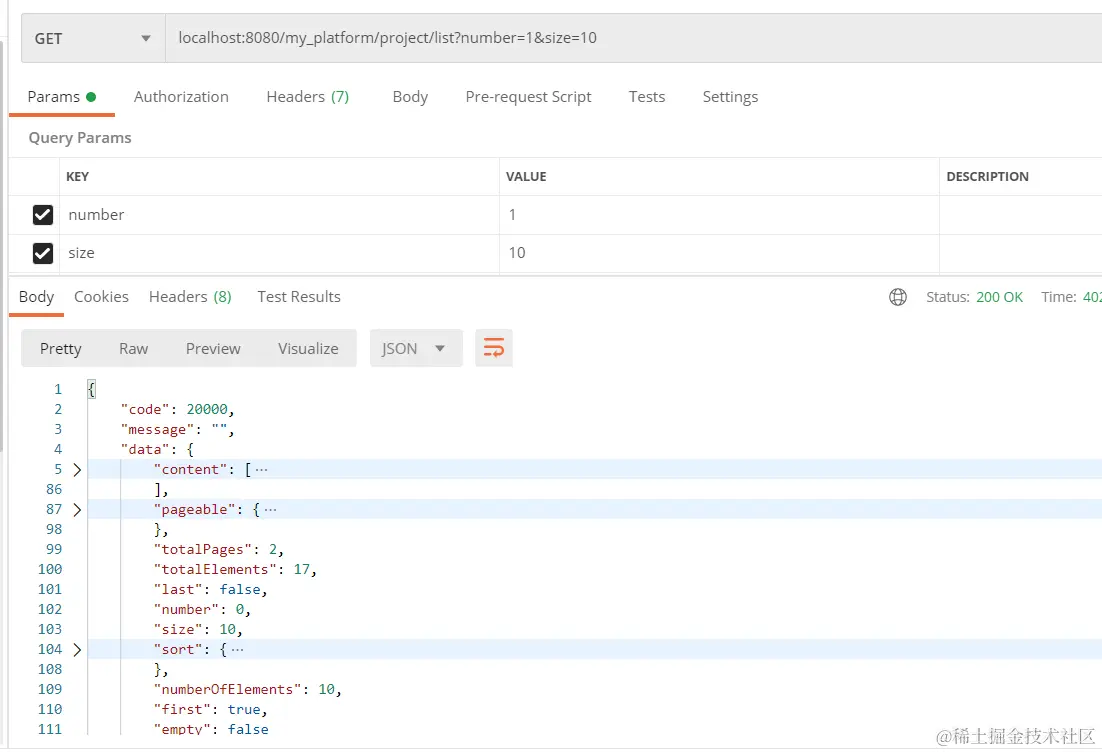The image size is (1102, 753).
Task: Edit the value 10 of size
Action: (x=720, y=253)
